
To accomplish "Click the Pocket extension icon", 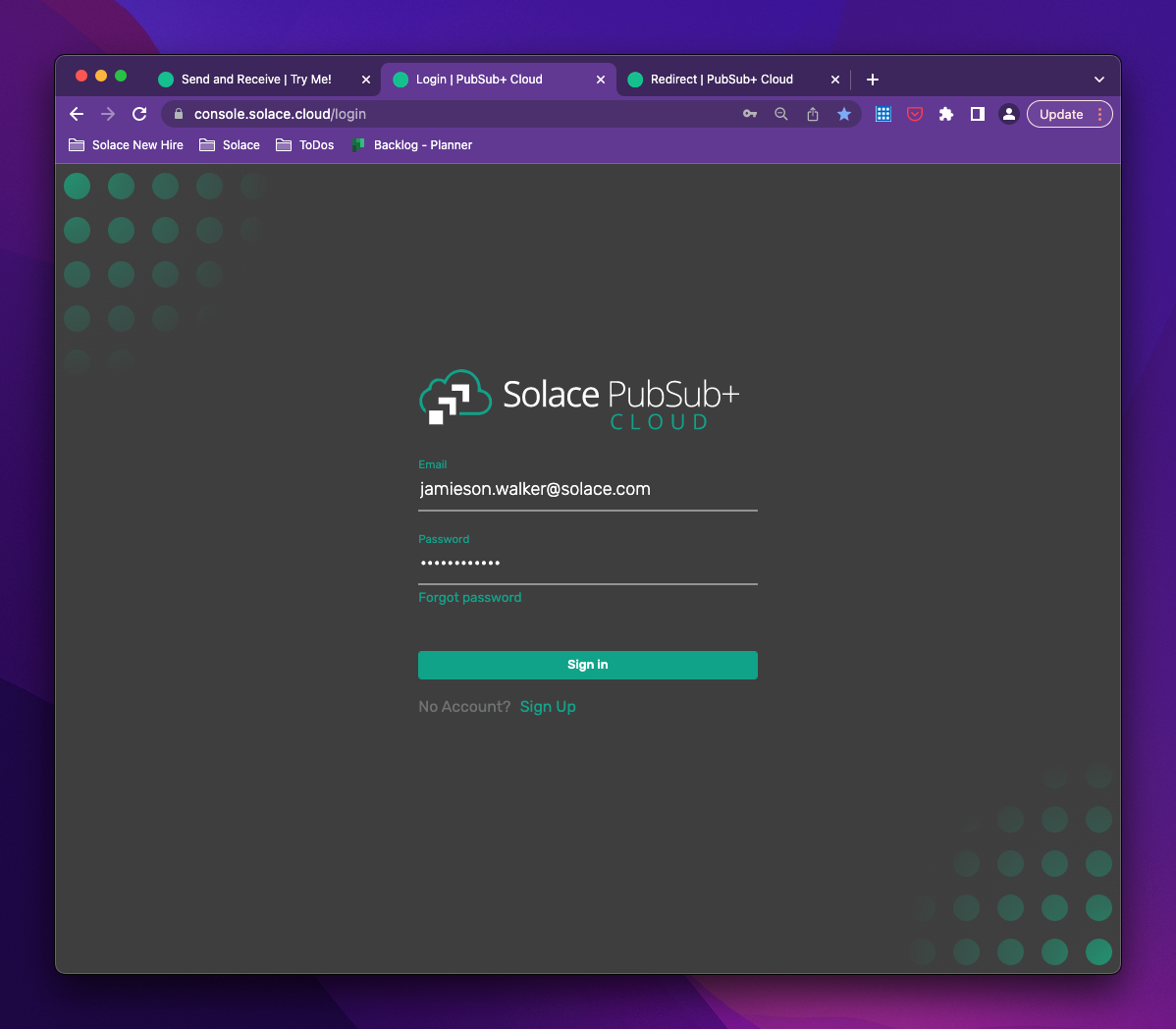I will click(914, 114).
